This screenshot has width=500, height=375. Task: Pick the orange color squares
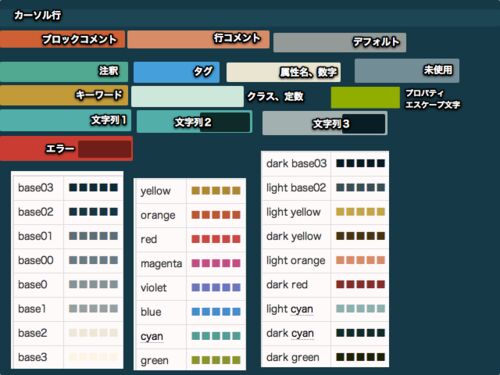(216, 215)
